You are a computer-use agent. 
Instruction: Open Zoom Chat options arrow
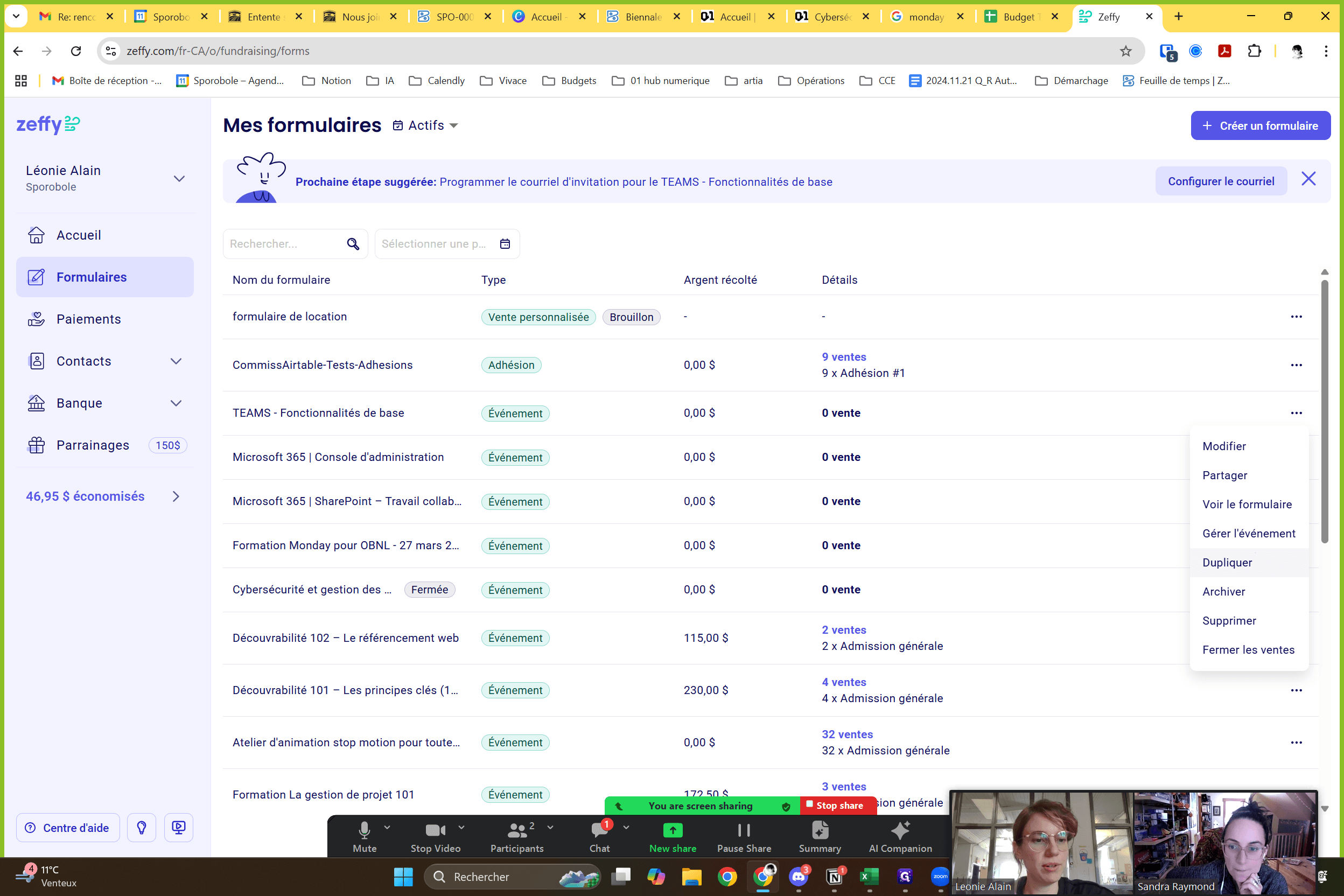pos(626,827)
